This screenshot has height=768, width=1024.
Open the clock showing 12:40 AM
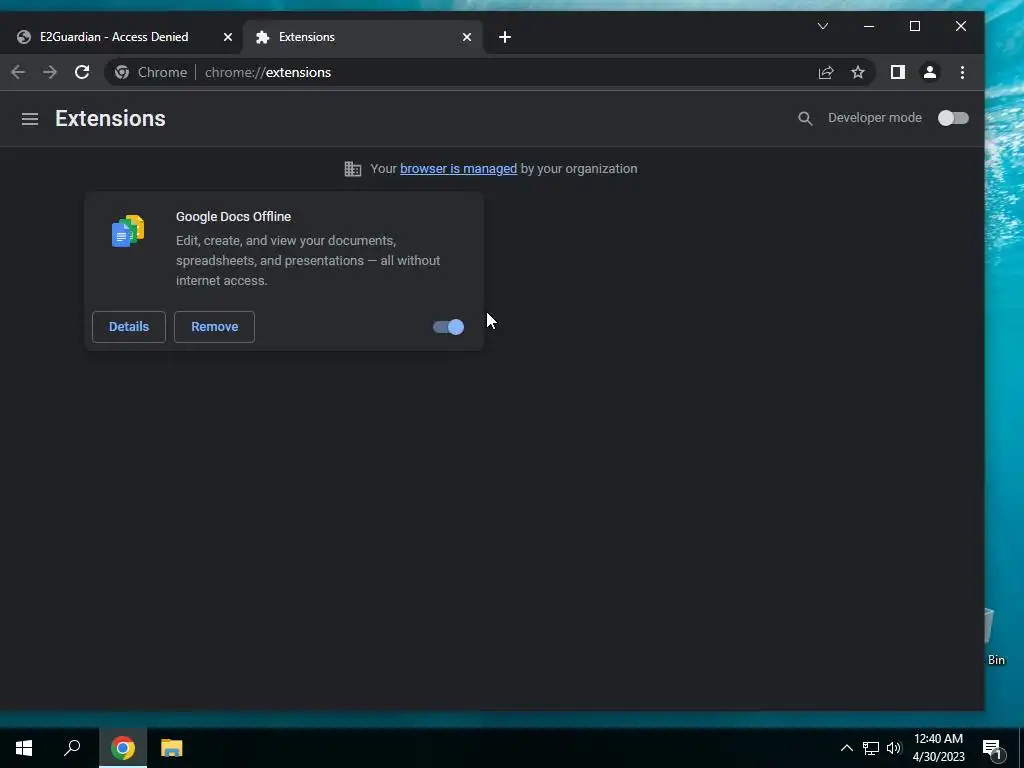pos(938,748)
